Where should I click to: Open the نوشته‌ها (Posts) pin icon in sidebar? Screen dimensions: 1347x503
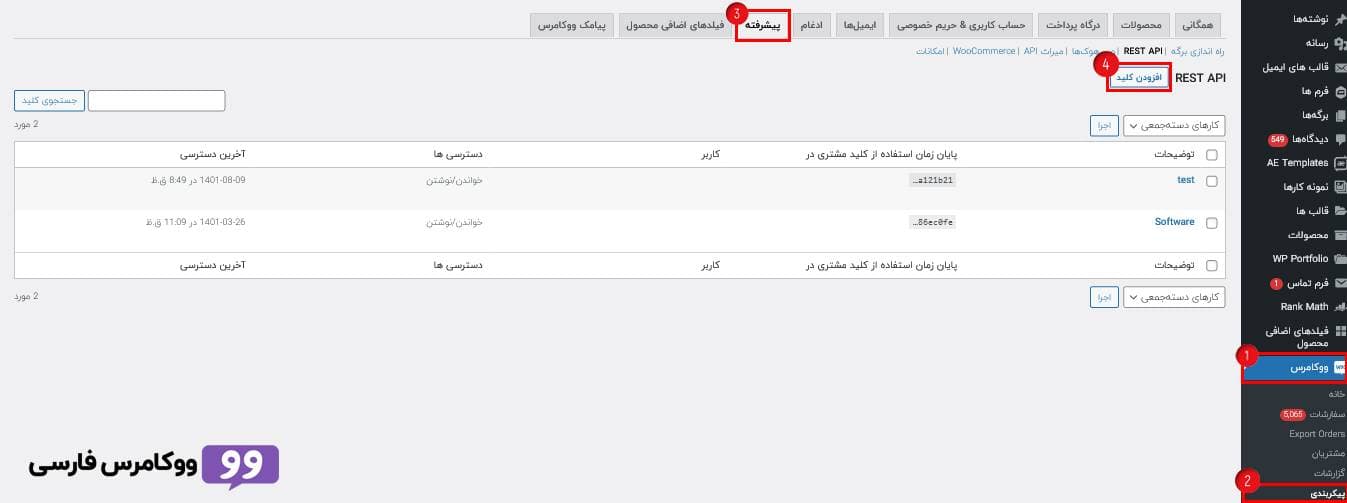point(1340,19)
